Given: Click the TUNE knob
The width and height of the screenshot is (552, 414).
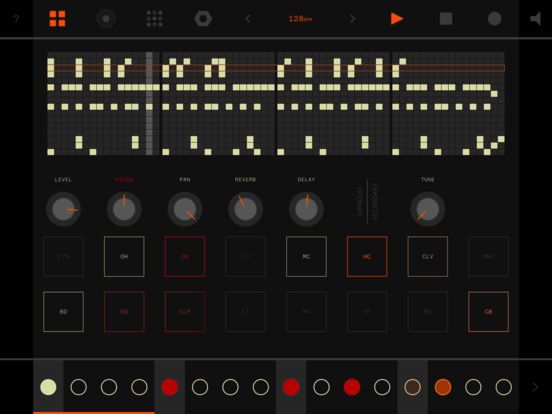Looking at the screenshot, I should click(428, 209).
